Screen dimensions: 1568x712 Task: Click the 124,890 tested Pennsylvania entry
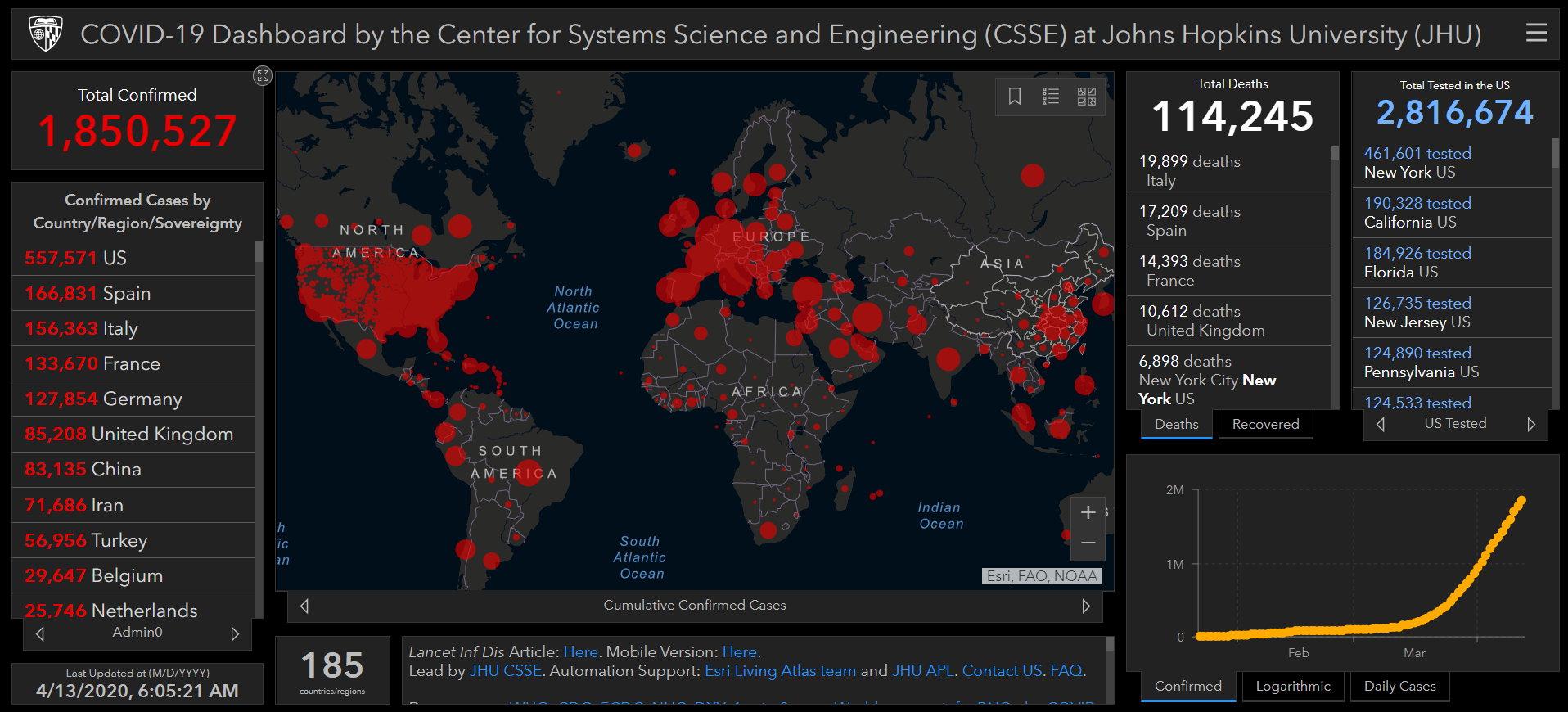click(x=1453, y=363)
